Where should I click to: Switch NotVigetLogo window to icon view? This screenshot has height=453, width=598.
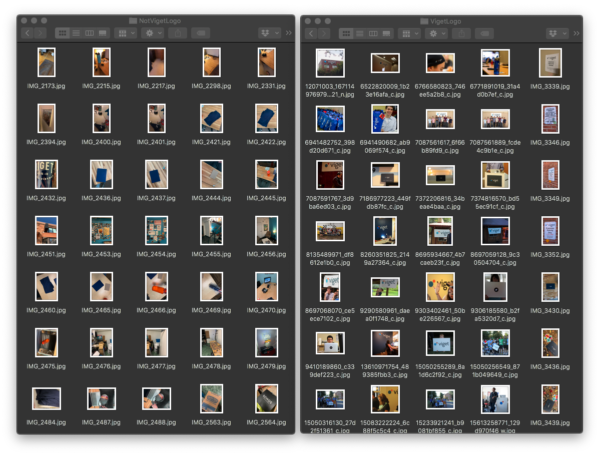click(62, 33)
